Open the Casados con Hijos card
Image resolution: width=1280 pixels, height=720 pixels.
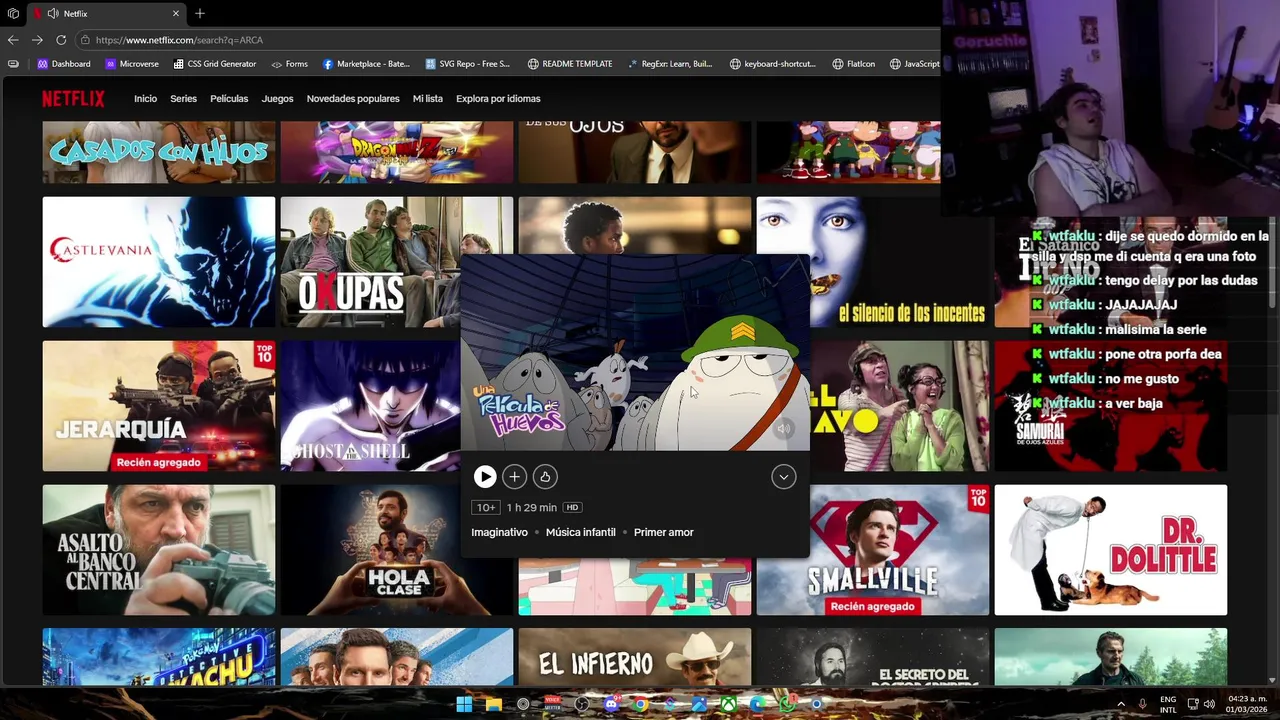tap(158, 152)
